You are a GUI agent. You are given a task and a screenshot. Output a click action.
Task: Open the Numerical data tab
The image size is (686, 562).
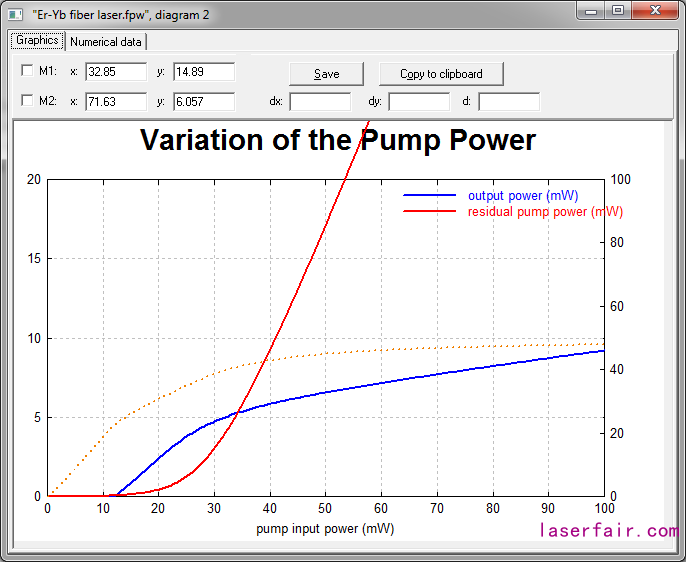tap(106, 42)
